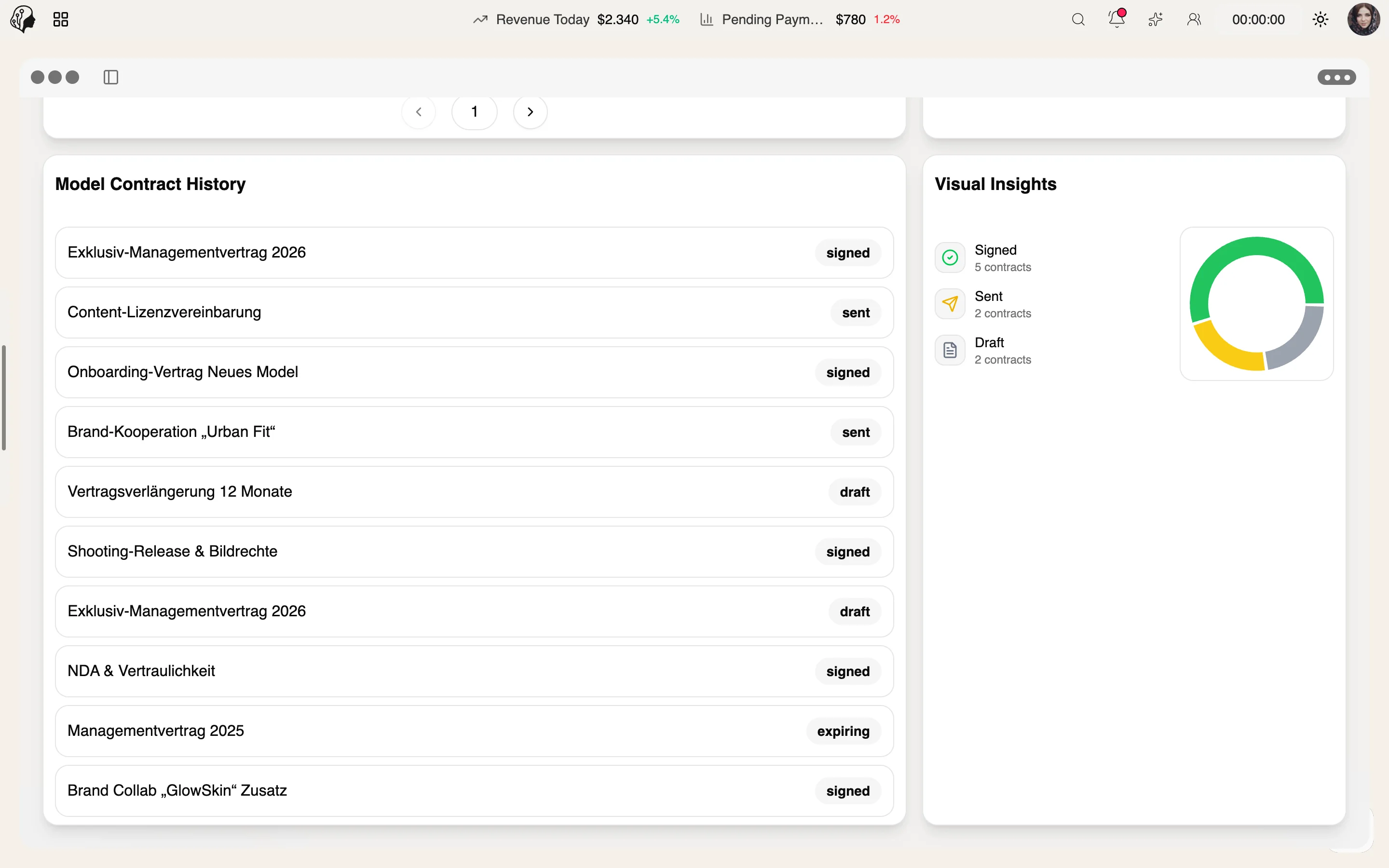Open the user avatar photo

click(1364, 19)
